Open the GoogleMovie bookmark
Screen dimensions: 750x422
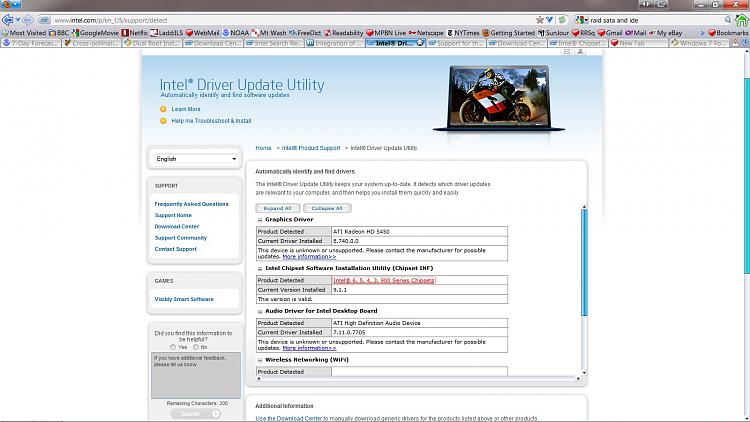[95, 33]
